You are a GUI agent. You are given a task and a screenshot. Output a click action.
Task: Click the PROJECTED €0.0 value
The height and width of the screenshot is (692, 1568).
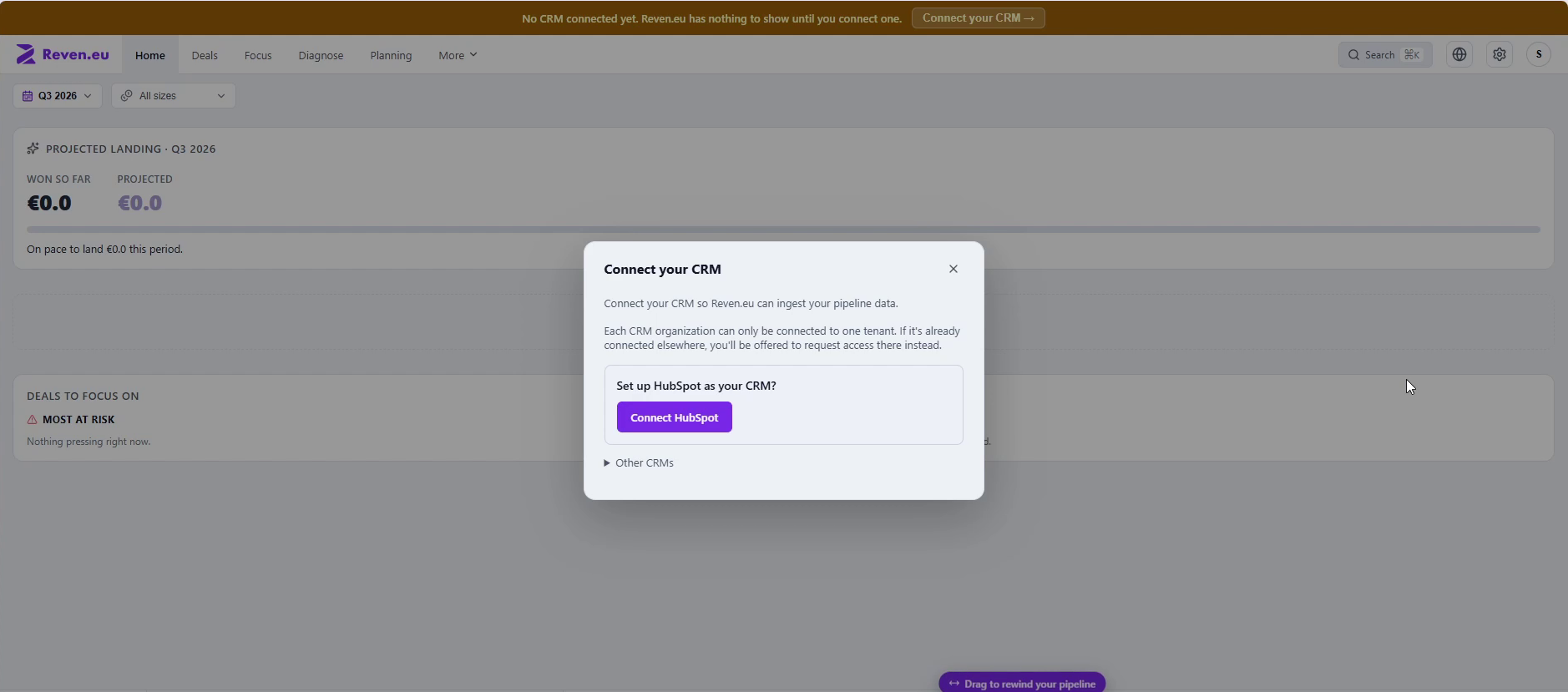coord(139,203)
